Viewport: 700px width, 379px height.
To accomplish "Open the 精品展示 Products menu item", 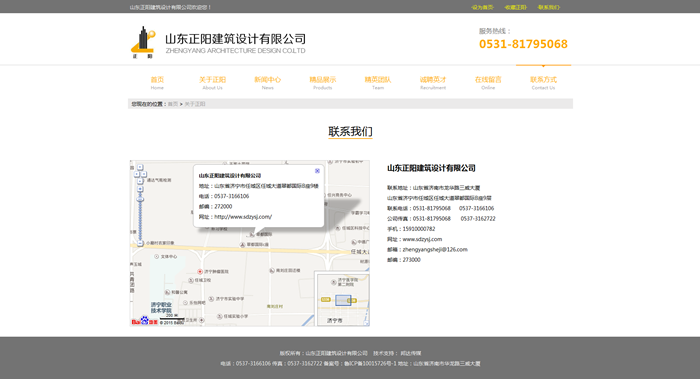I will (x=323, y=82).
